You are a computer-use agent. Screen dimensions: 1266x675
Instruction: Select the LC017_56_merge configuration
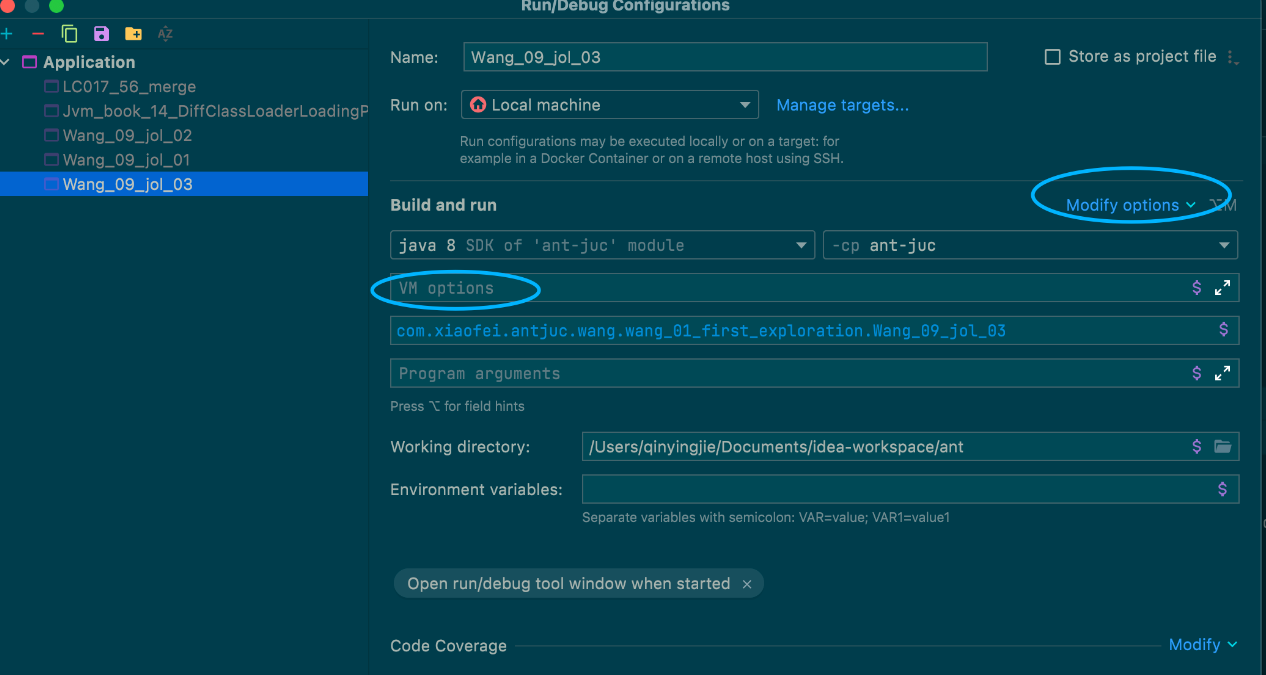point(129,87)
